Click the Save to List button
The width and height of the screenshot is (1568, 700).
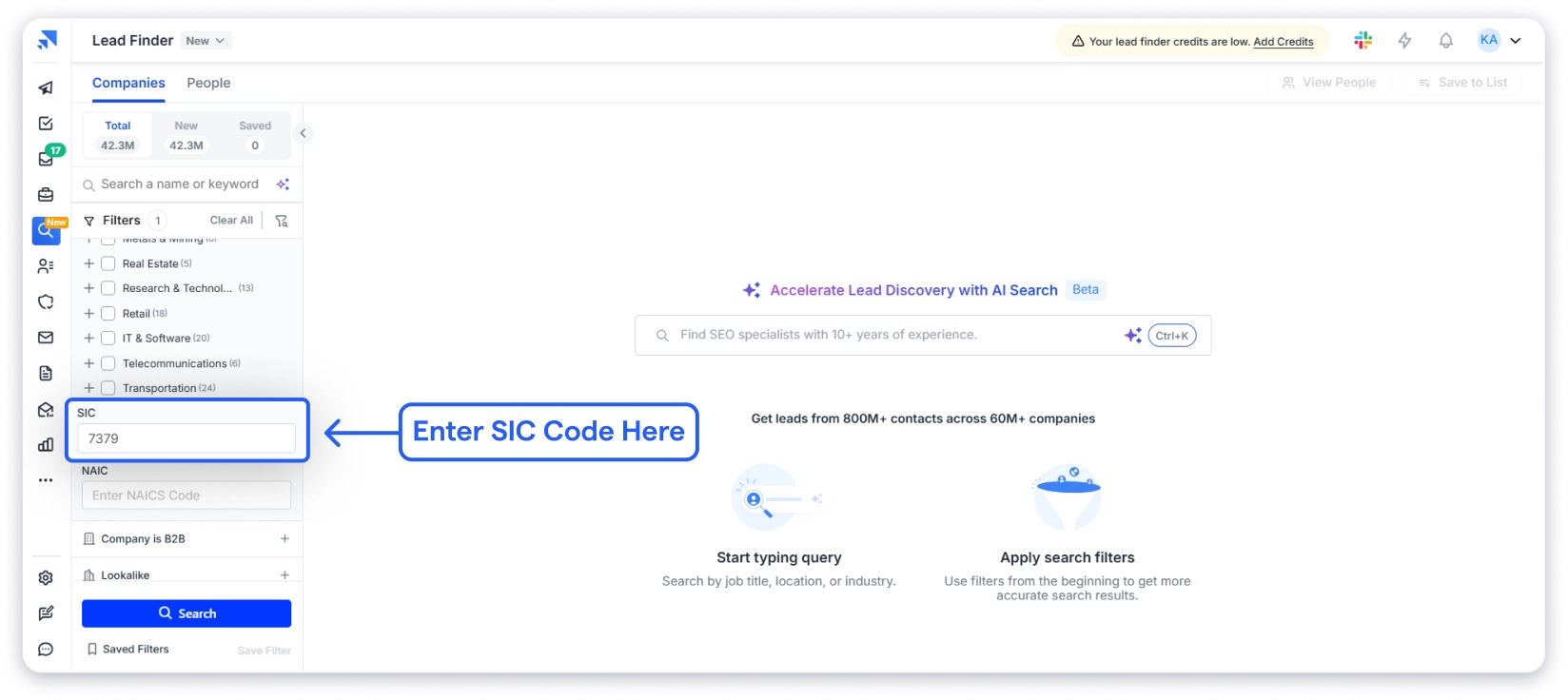[1462, 83]
